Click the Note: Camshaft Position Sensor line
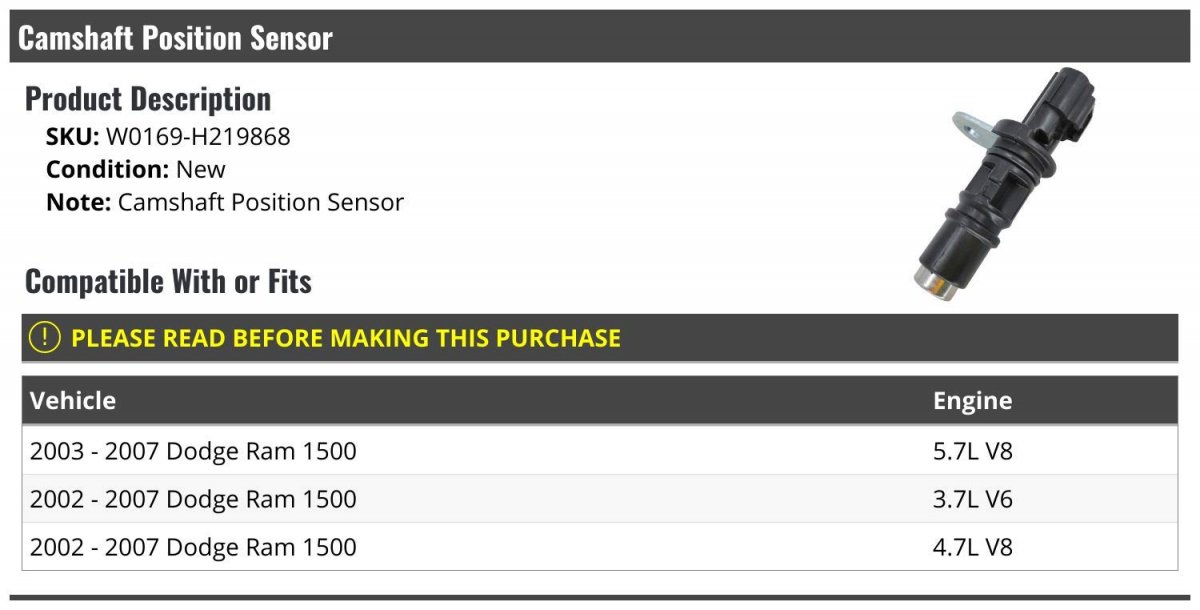Viewport: 1200px width, 610px height. click(x=225, y=202)
